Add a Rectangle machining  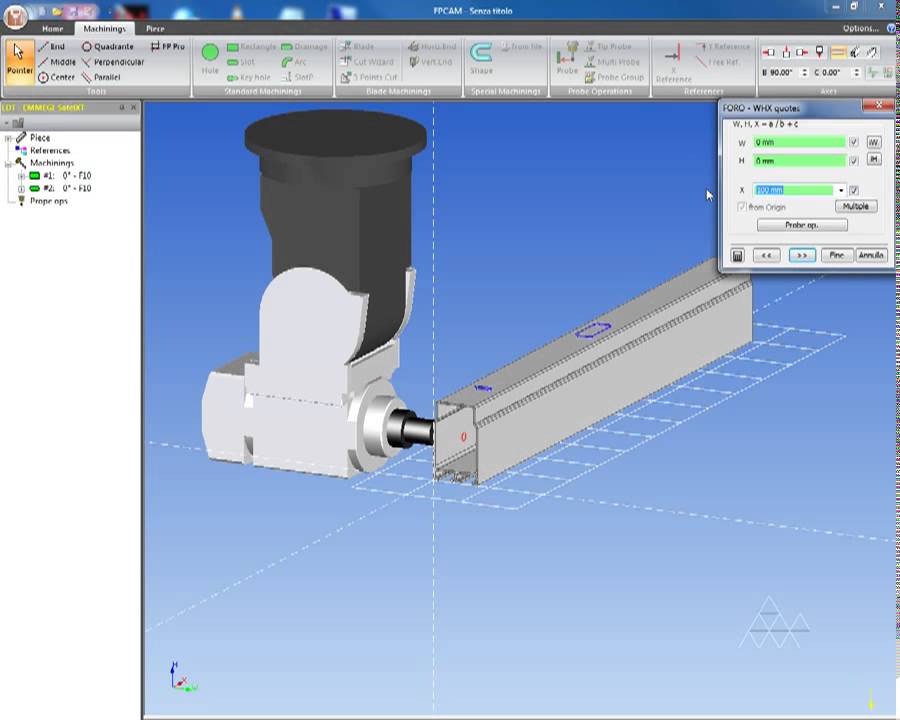[x=251, y=47]
